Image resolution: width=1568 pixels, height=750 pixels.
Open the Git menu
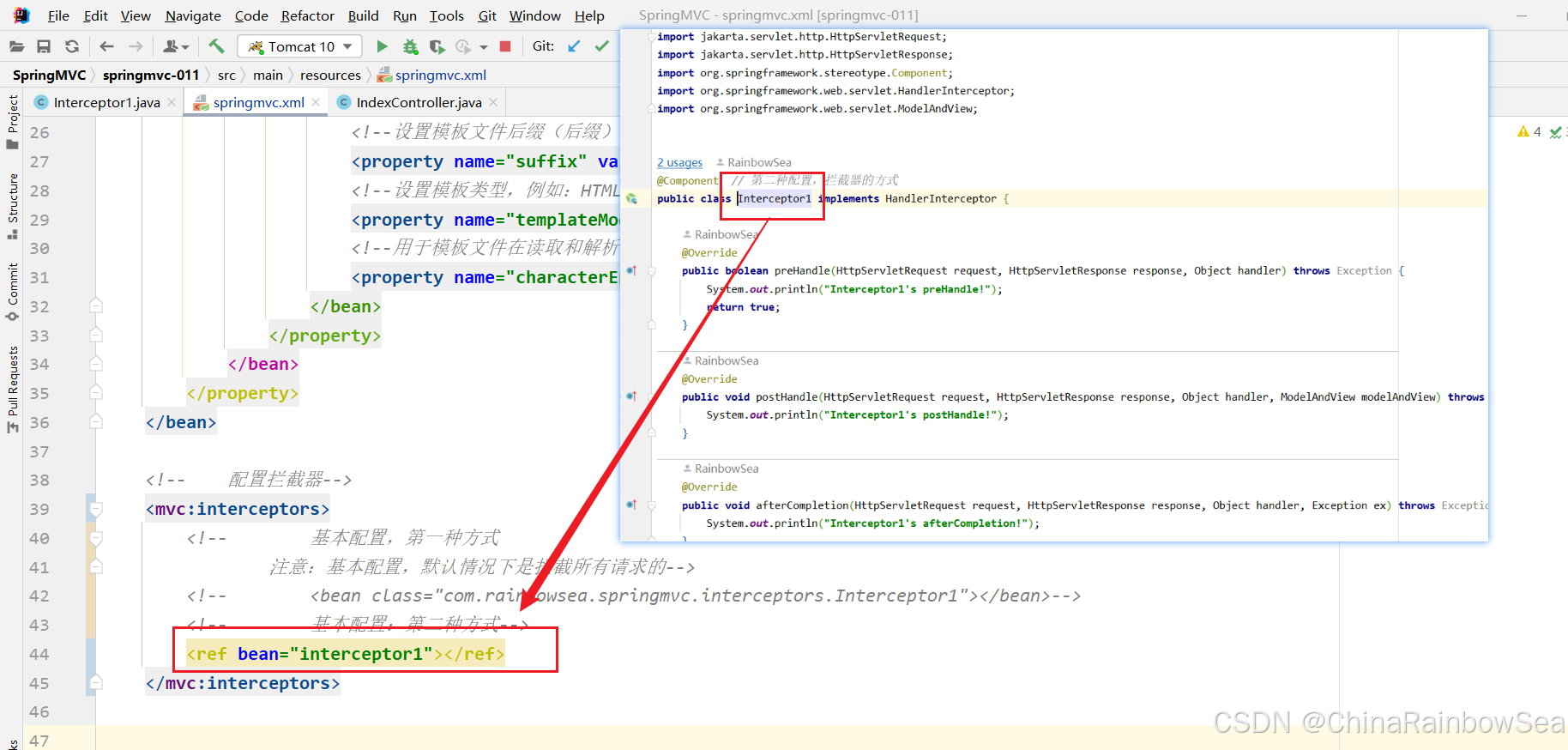click(x=487, y=15)
